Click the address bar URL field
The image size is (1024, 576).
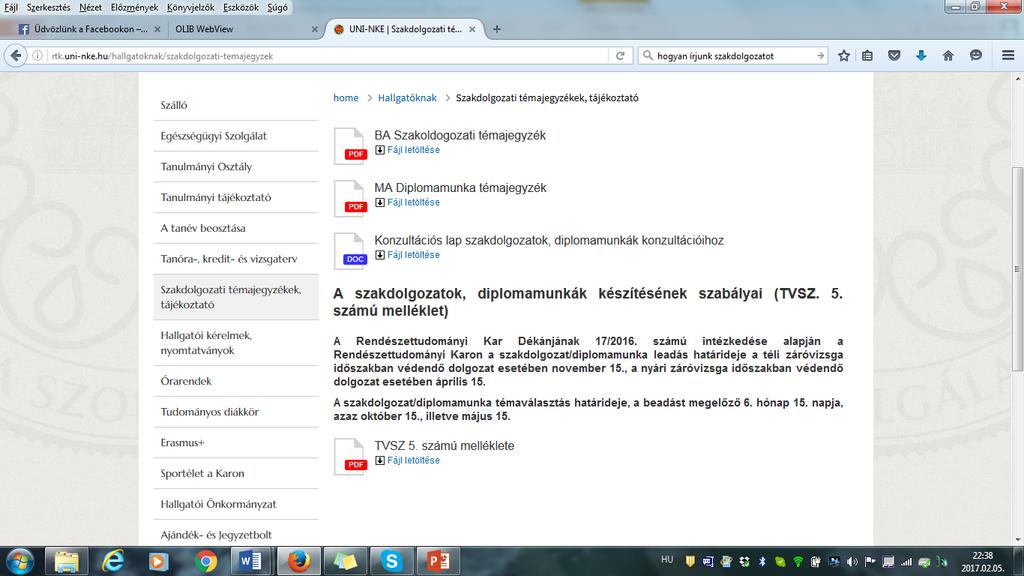[327, 56]
